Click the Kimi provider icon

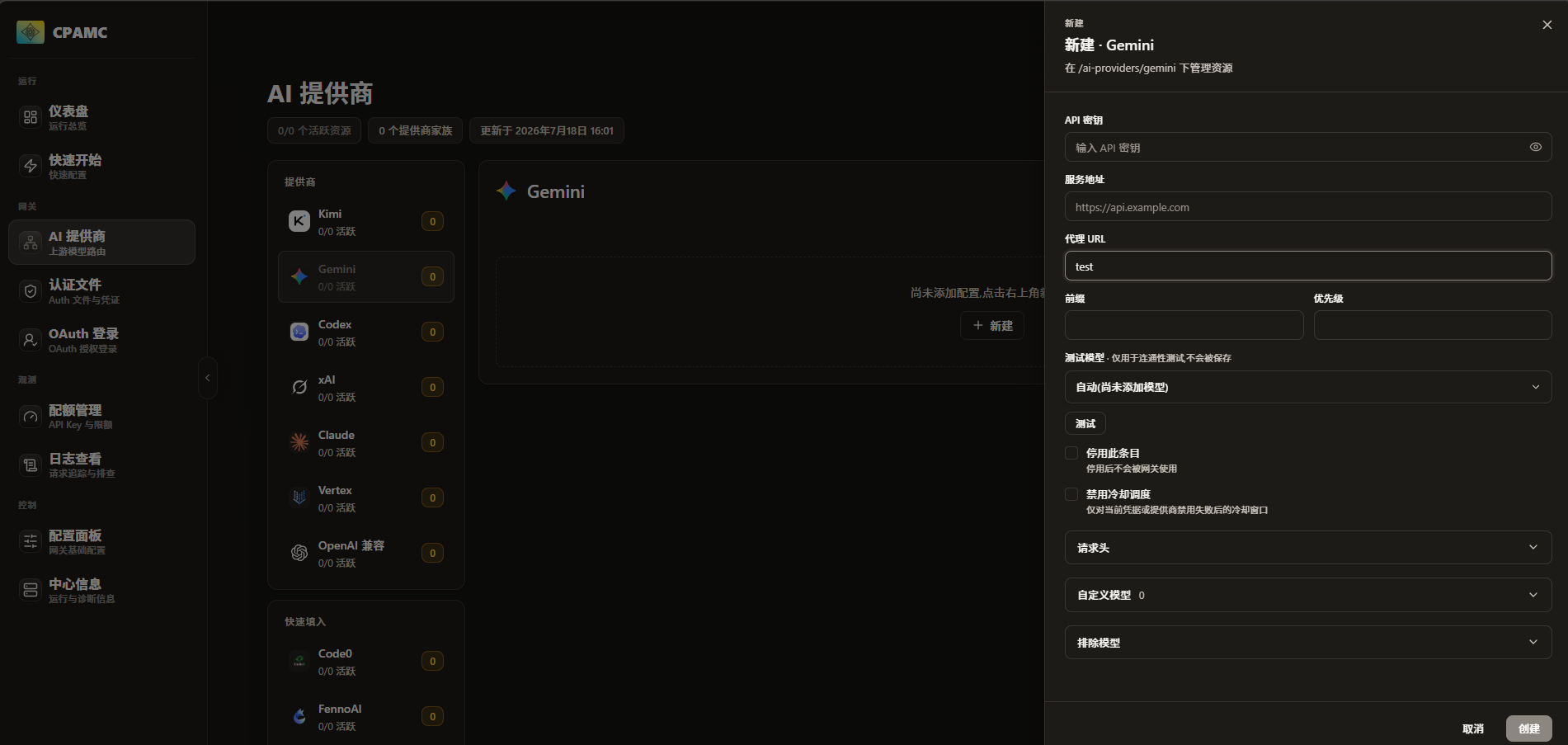pos(299,221)
